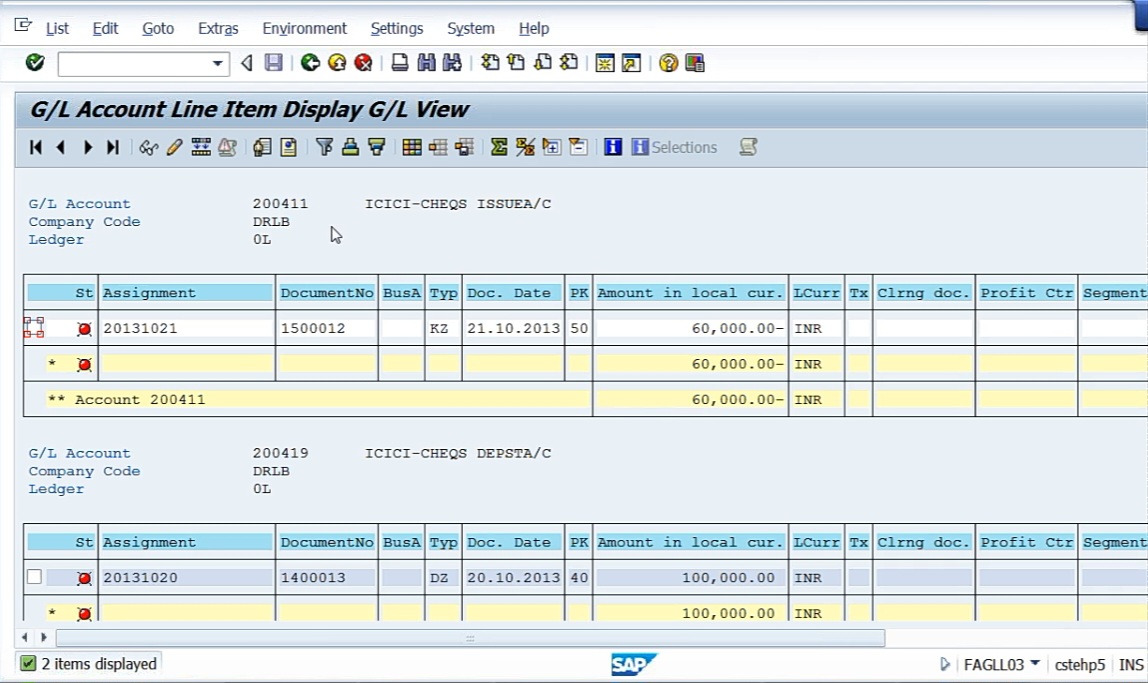Tick the checkbox for assignment 20131020 row
This screenshot has height=683, width=1148.
(x=34, y=577)
